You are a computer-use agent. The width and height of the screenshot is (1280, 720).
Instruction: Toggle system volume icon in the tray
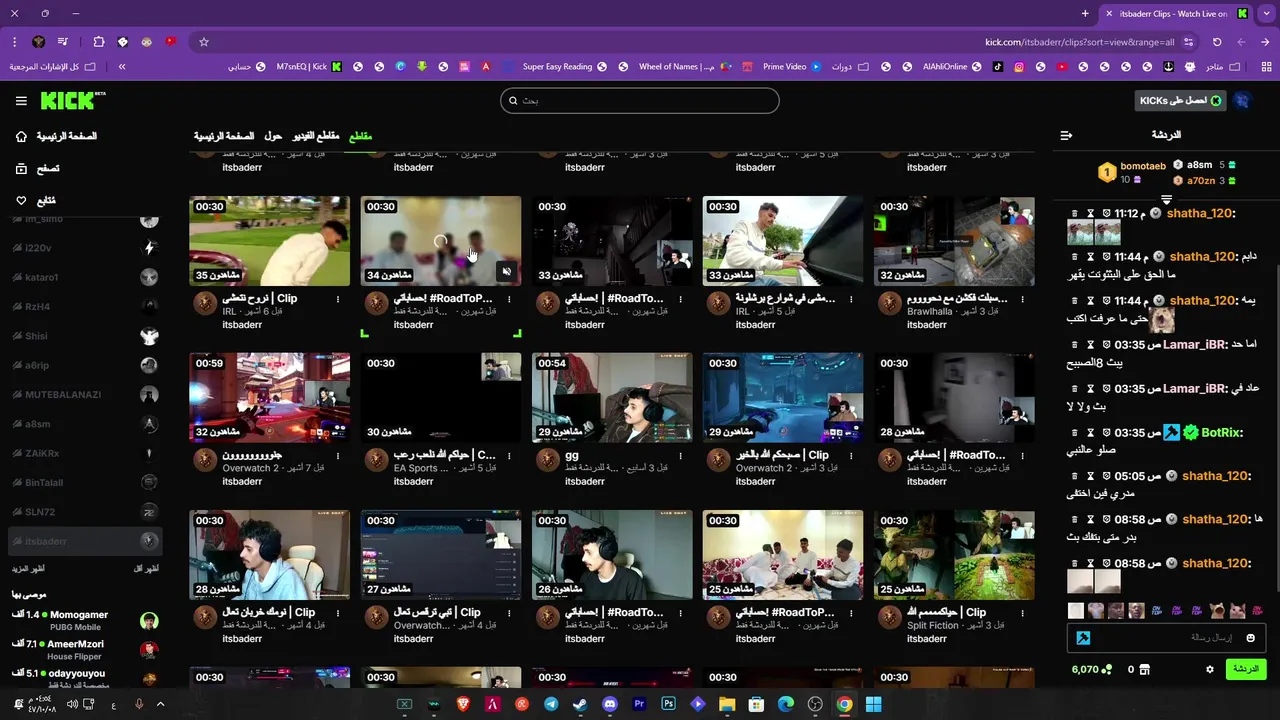coord(72,704)
